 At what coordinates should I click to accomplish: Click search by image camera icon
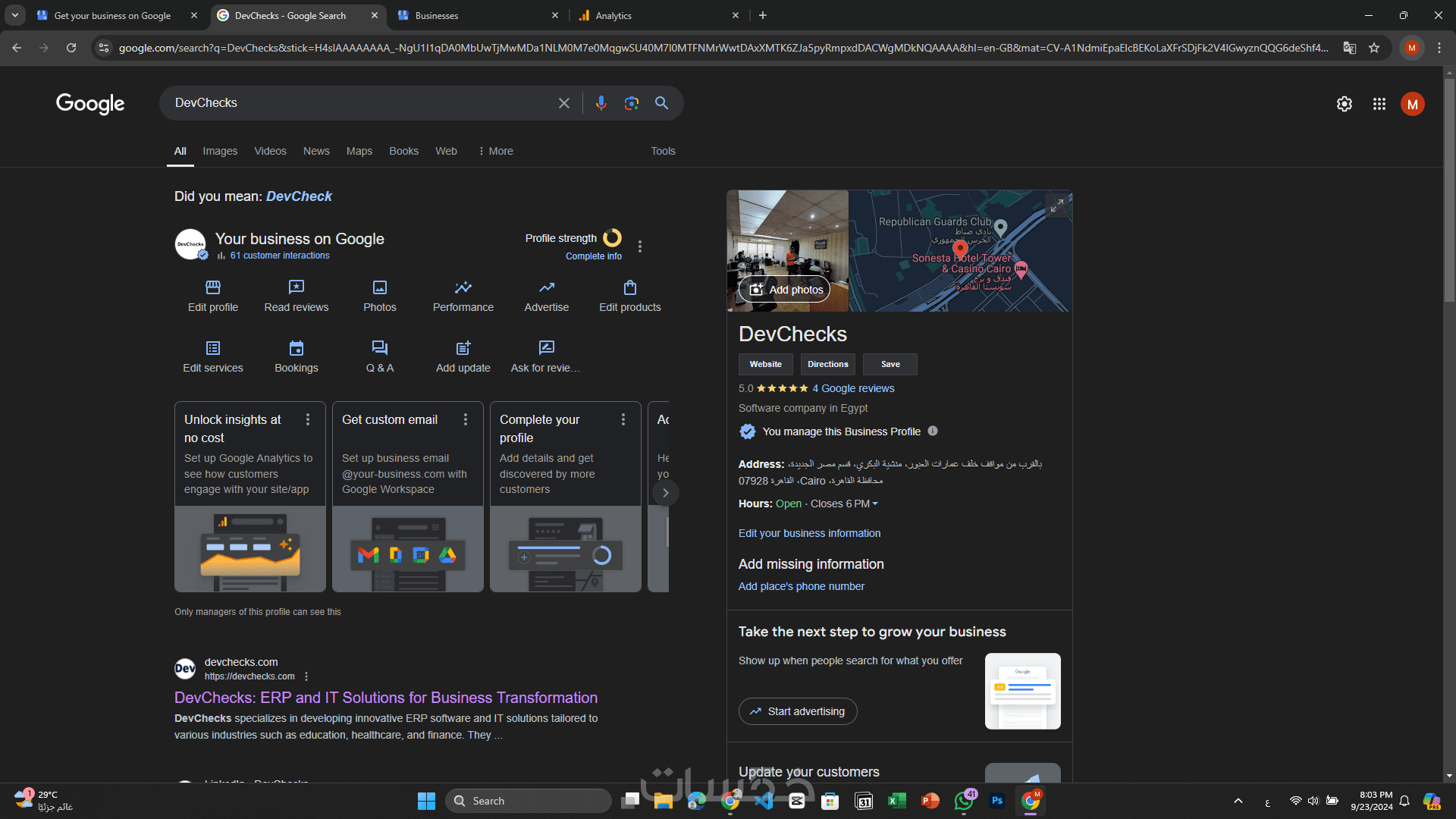point(632,103)
